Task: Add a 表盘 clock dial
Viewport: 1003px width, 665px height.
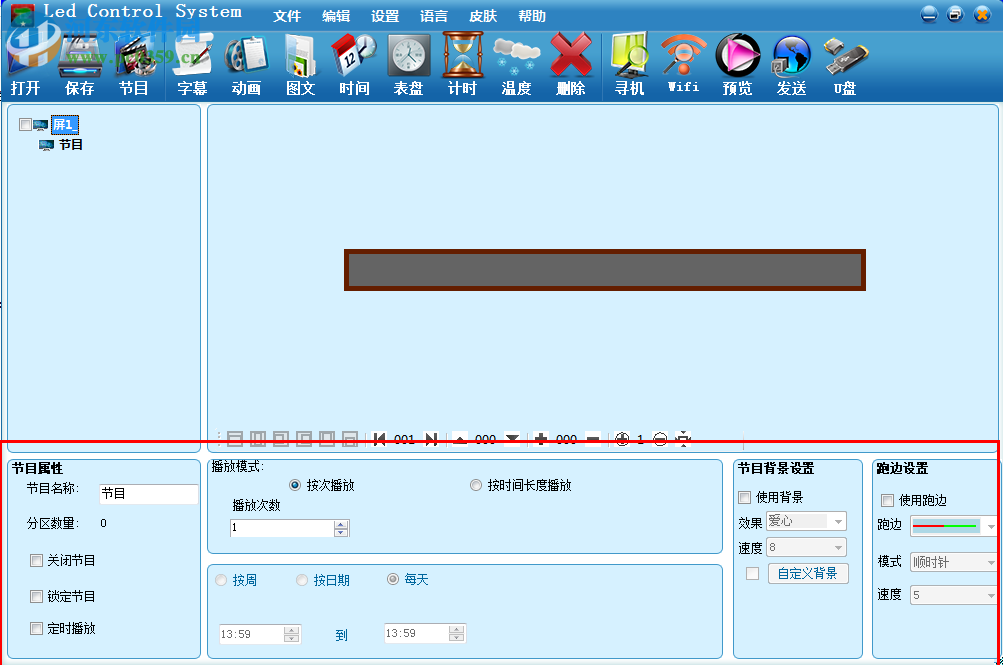Action: [408, 63]
